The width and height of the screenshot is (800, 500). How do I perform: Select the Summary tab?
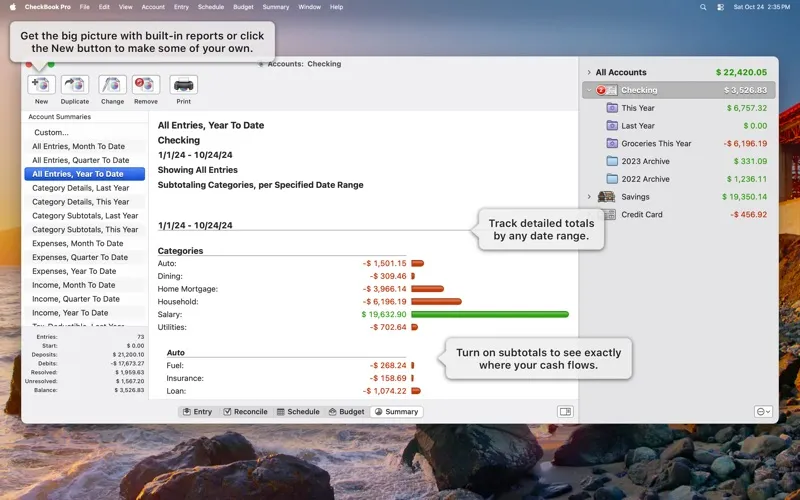tap(396, 412)
